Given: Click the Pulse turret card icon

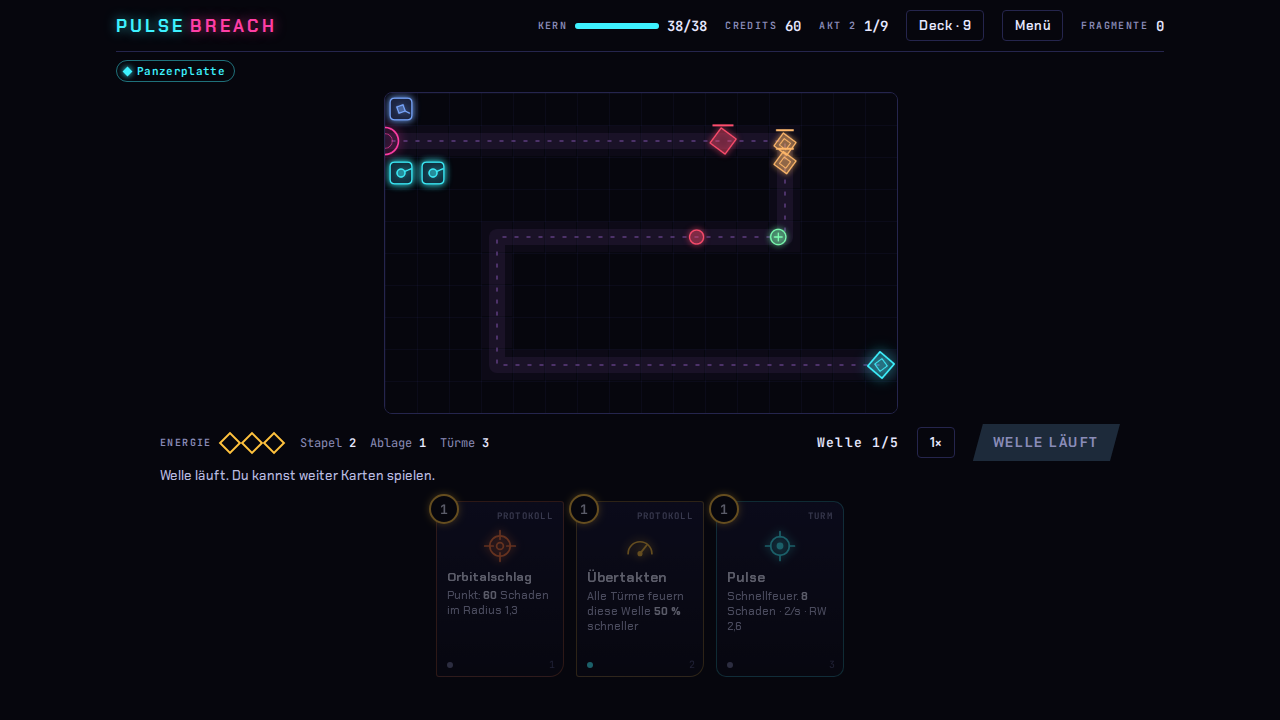Looking at the screenshot, I should (779, 546).
